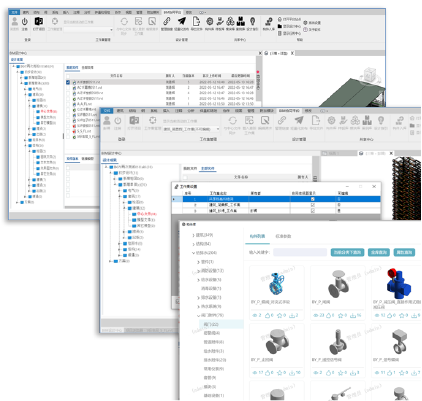Click the chain link icon in the back ribbon
The height and width of the screenshot is (401, 422).
point(167,21)
